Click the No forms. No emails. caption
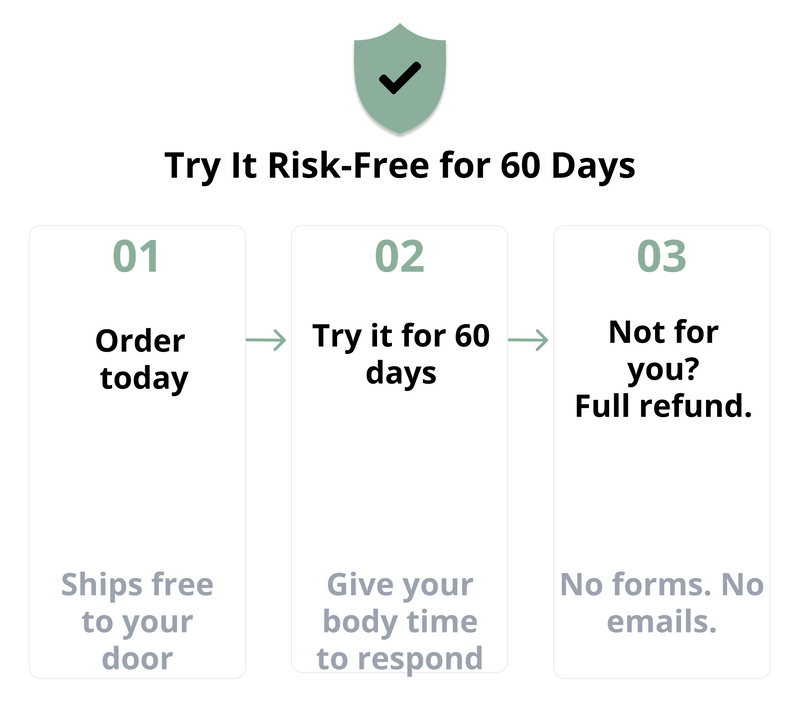This screenshot has height=713, width=800. pos(662,602)
